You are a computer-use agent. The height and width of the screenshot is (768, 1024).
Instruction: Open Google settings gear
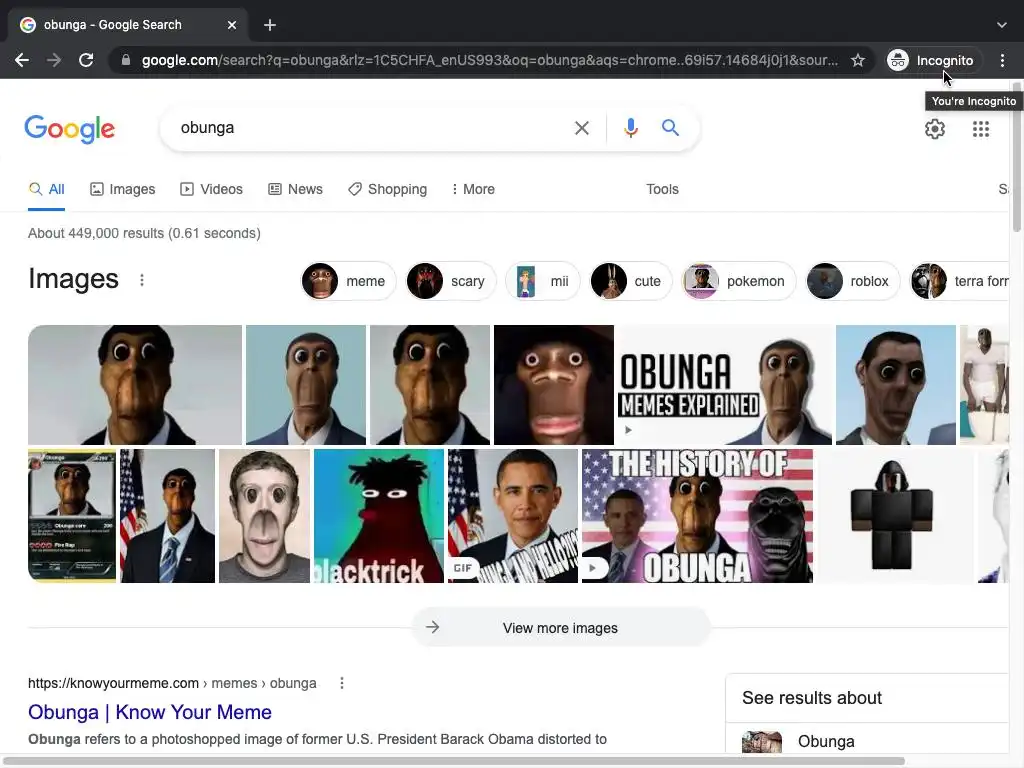(935, 129)
